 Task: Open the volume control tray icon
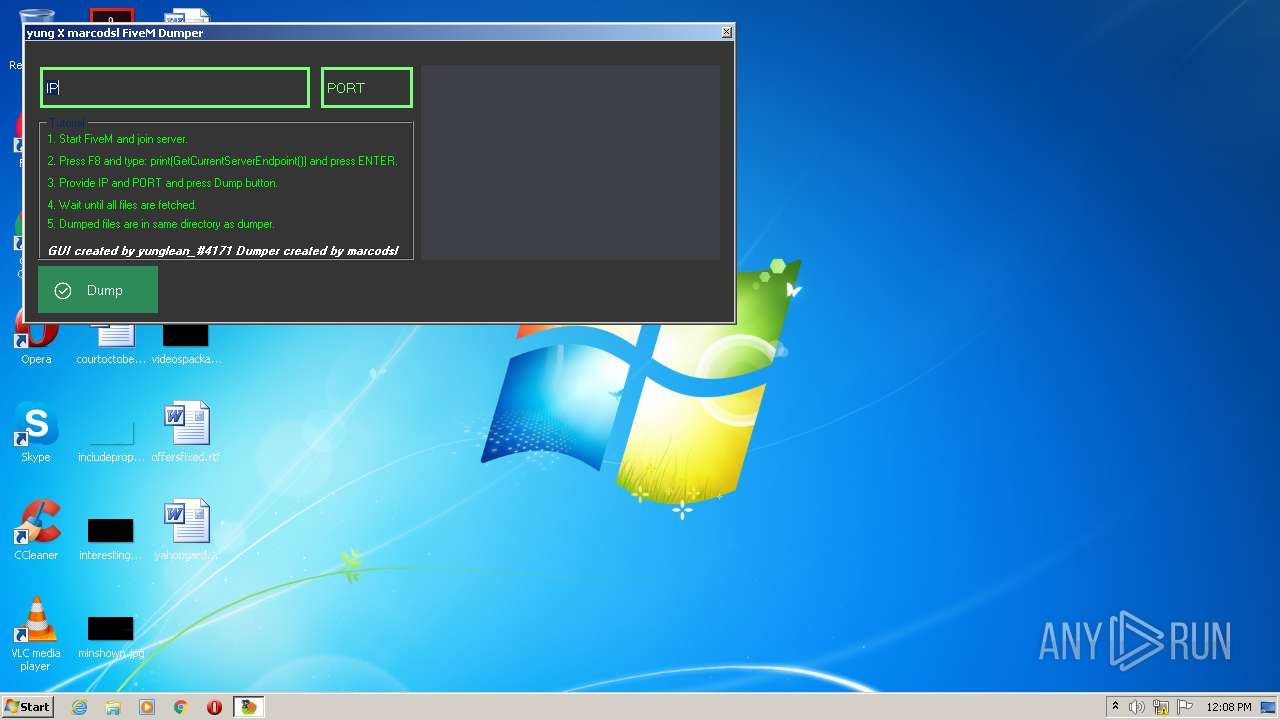pos(1137,707)
